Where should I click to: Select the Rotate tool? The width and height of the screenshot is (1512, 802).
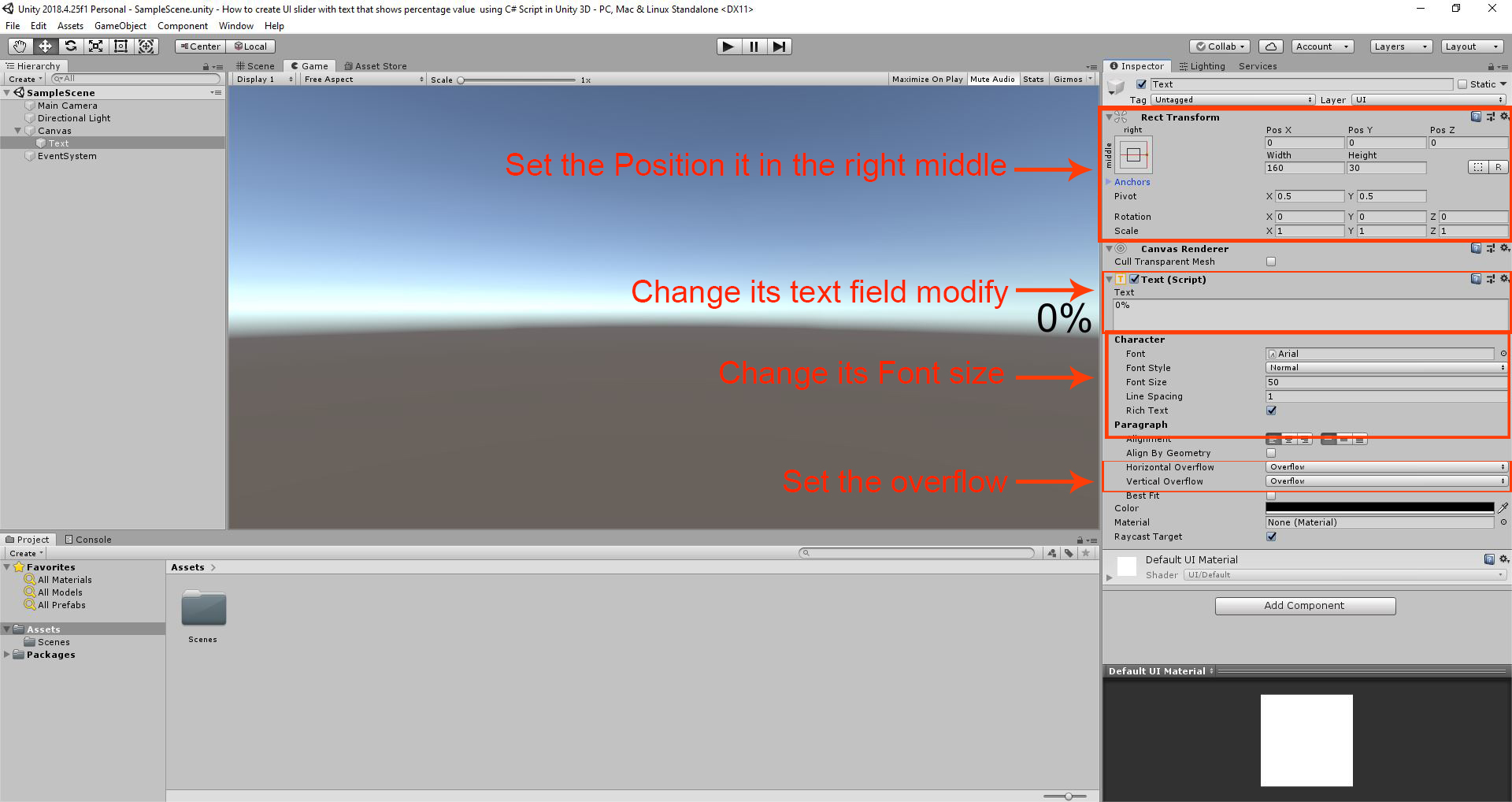coord(70,46)
